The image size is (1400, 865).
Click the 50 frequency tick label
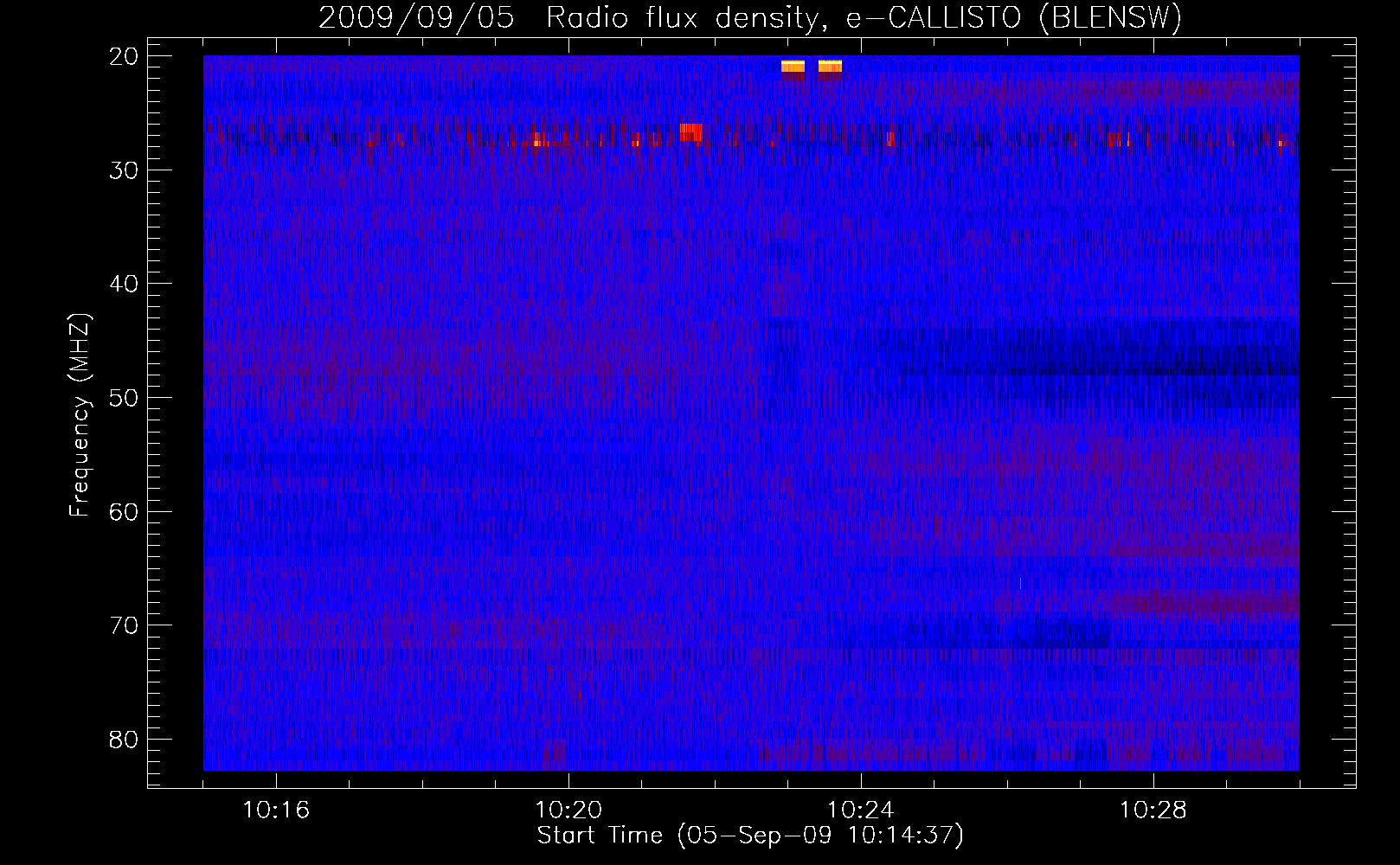click(125, 398)
